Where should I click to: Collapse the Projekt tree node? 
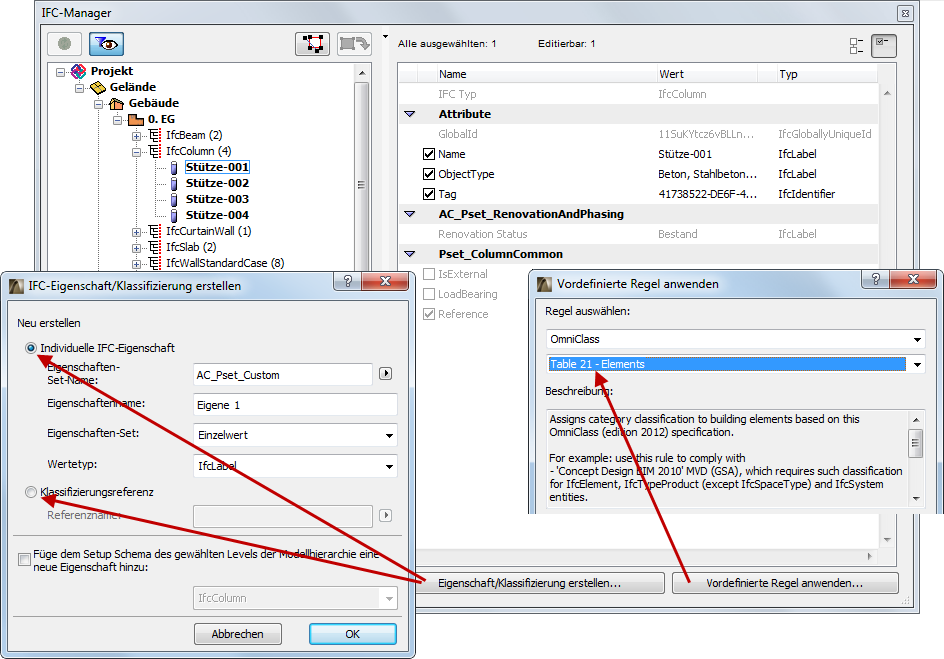(60, 72)
